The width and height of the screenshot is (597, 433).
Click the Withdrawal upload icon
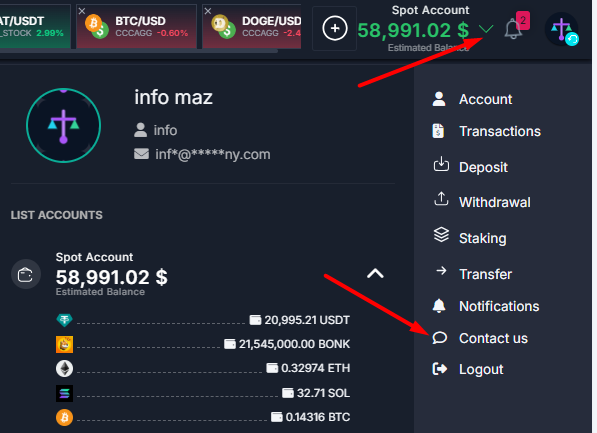pyautogui.click(x=441, y=199)
